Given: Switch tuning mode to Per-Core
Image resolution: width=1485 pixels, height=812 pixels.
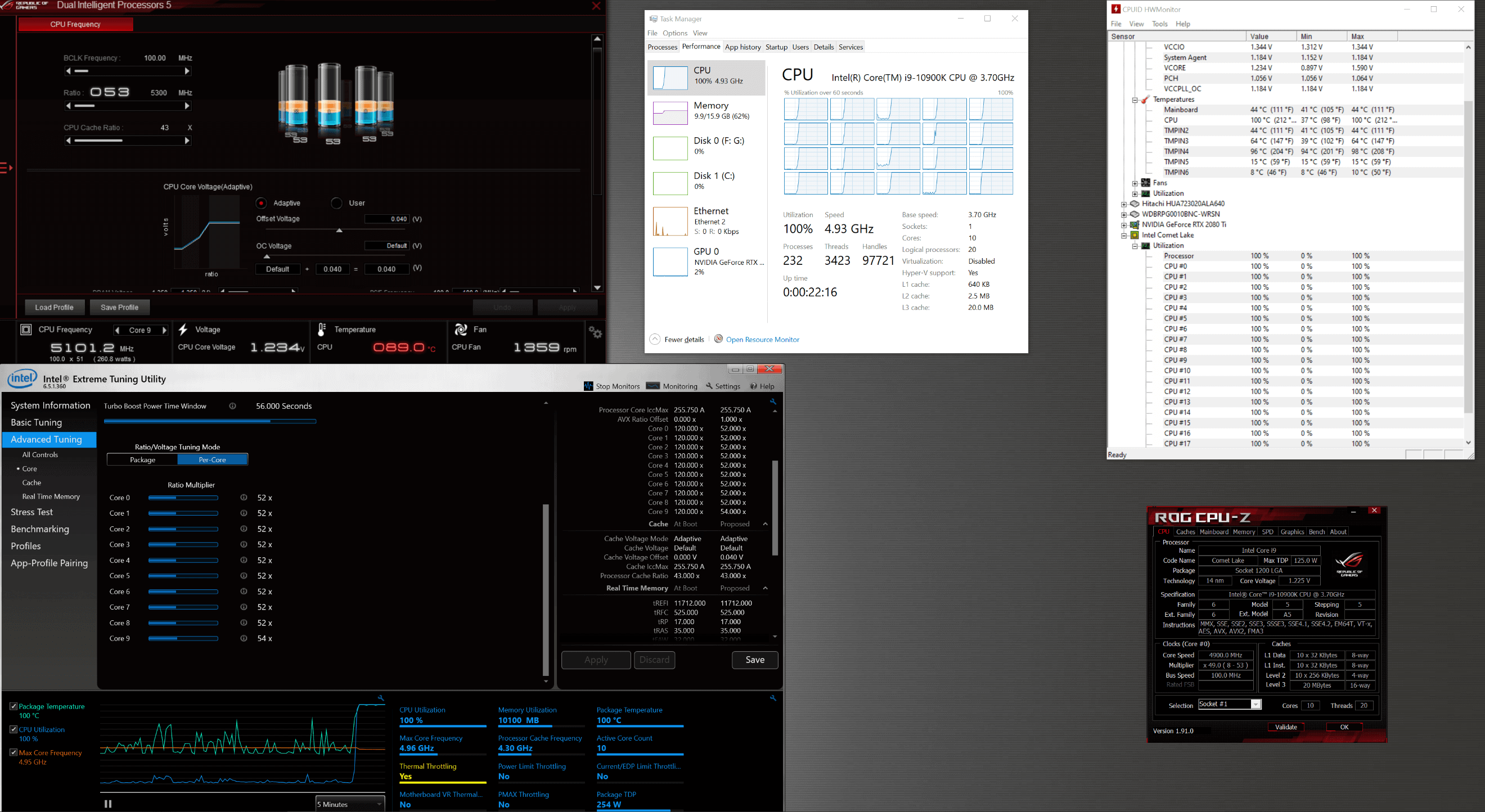Looking at the screenshot, I should pos(212,459).
